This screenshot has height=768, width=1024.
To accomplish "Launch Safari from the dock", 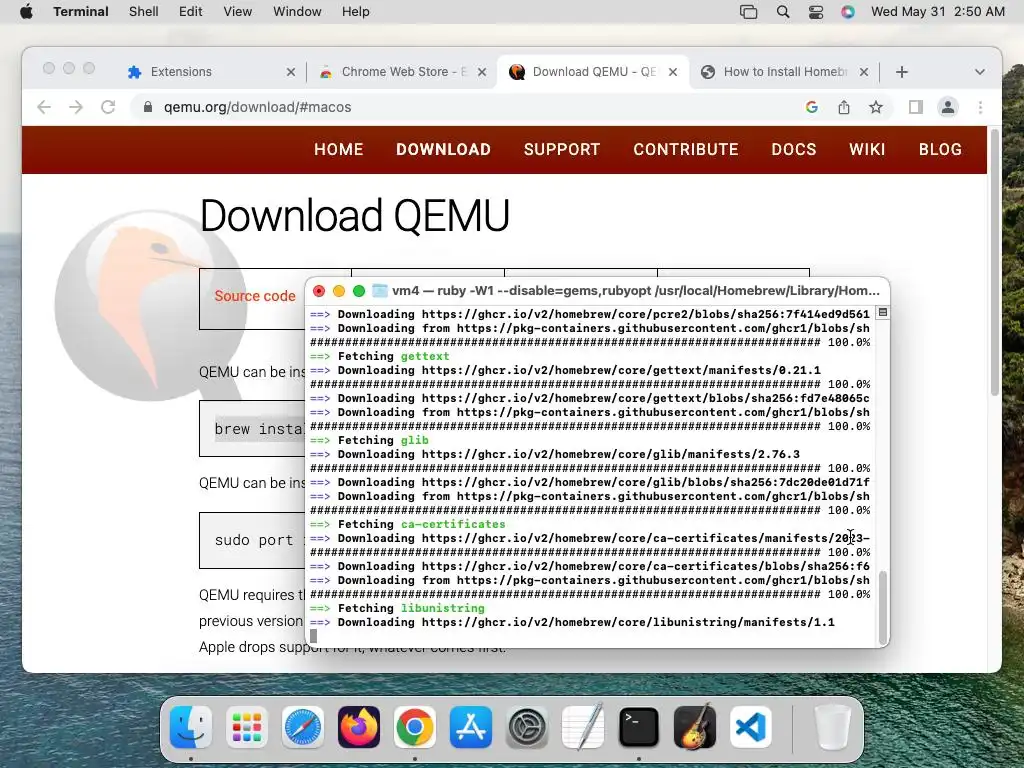I will point(303,727).
